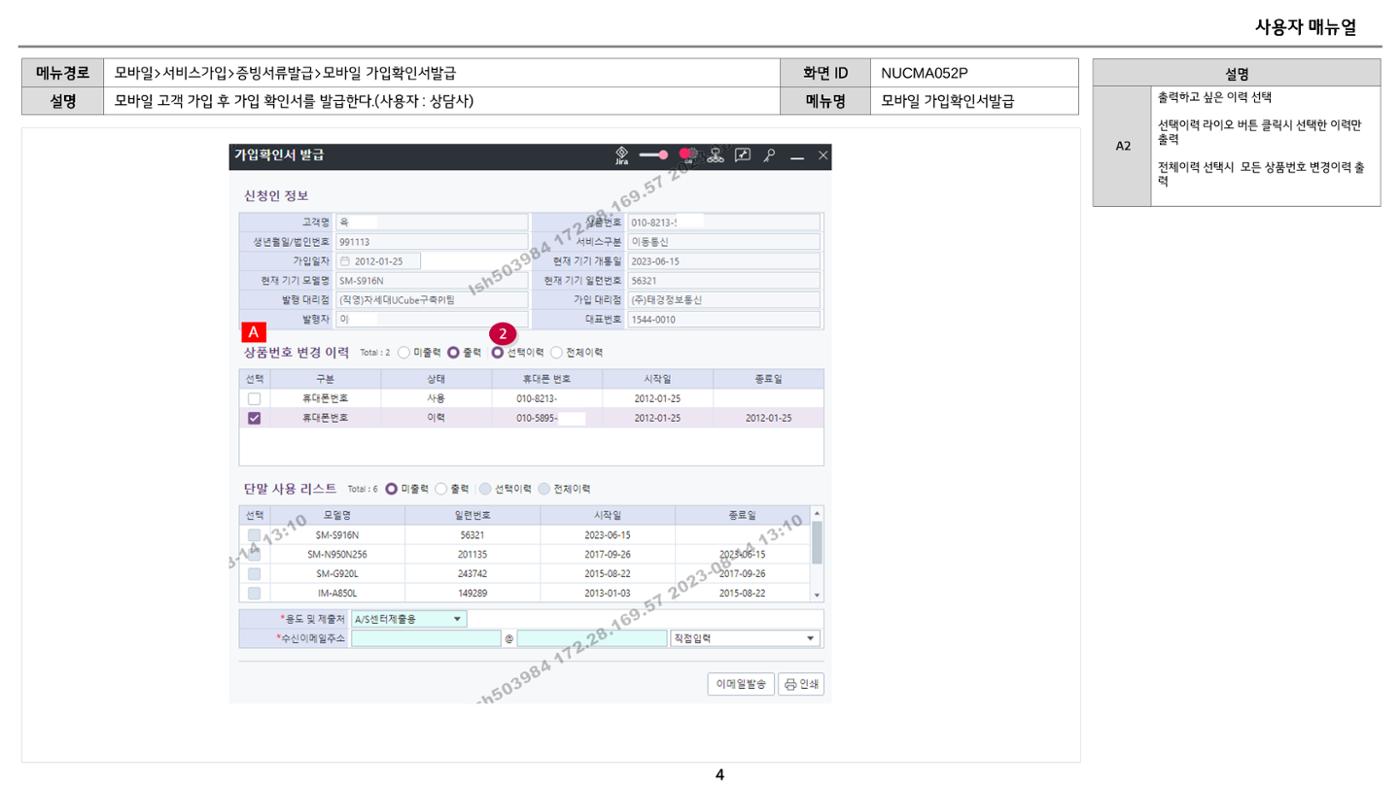This screenshot has width=1400, height=788.
Task: Click the 가입일자 date field 2012-01-25
Action: tap(379, 261)
